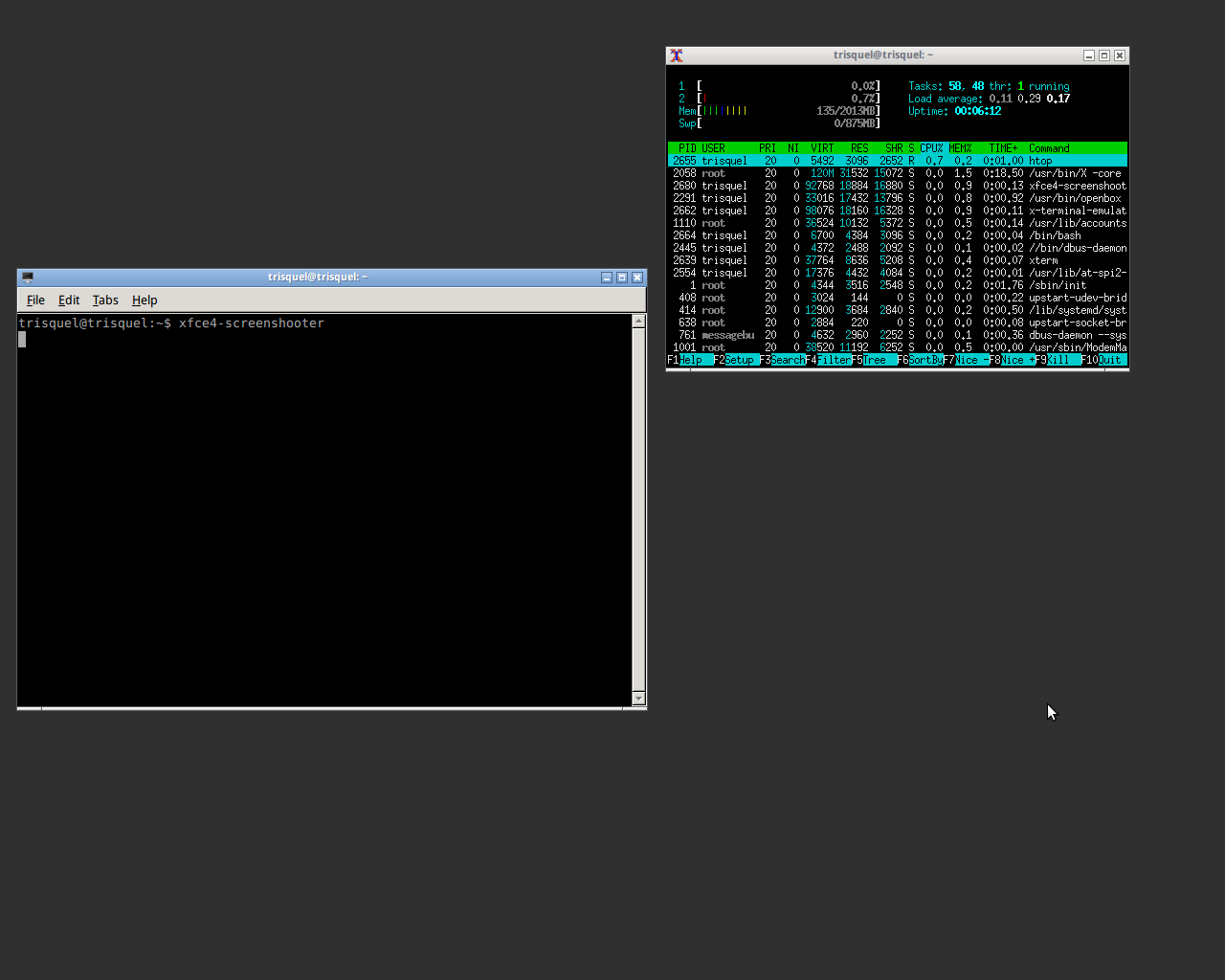Open the File menu in the terminal
Viewport: 1225px width, 980px height.
(35, 301)
